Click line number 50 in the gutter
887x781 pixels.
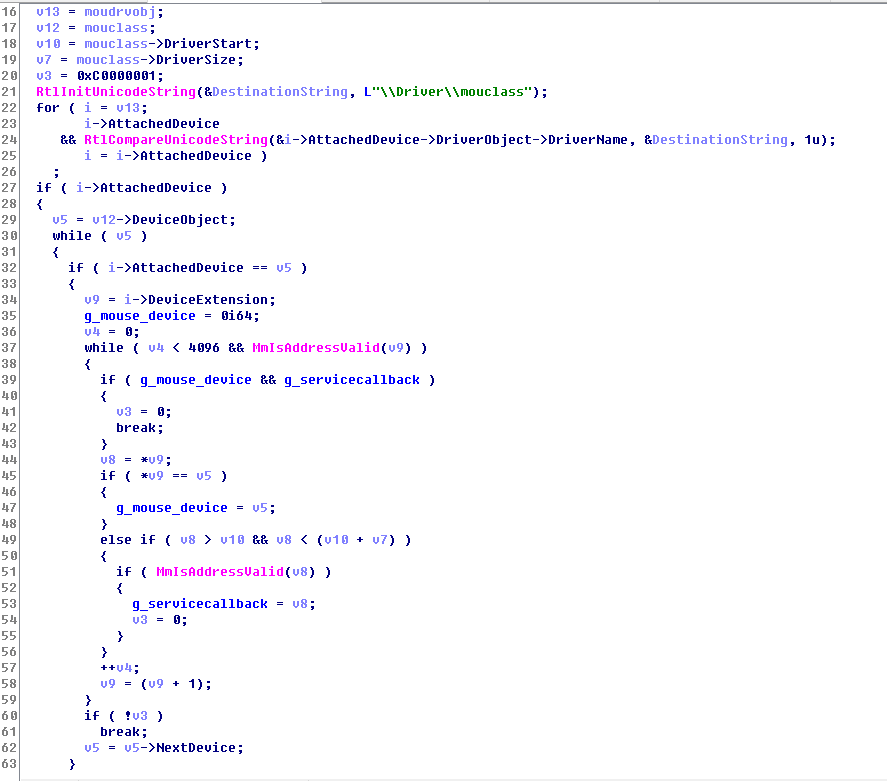(9, 556)
